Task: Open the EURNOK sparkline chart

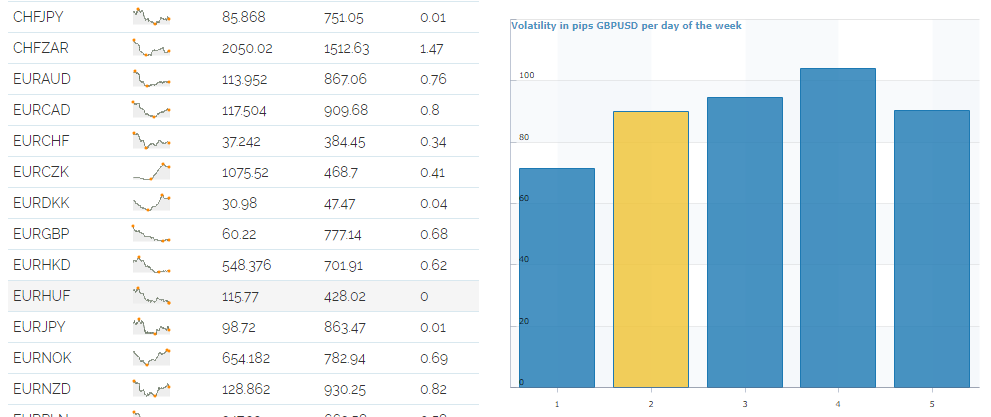Action: coord(152,358)
